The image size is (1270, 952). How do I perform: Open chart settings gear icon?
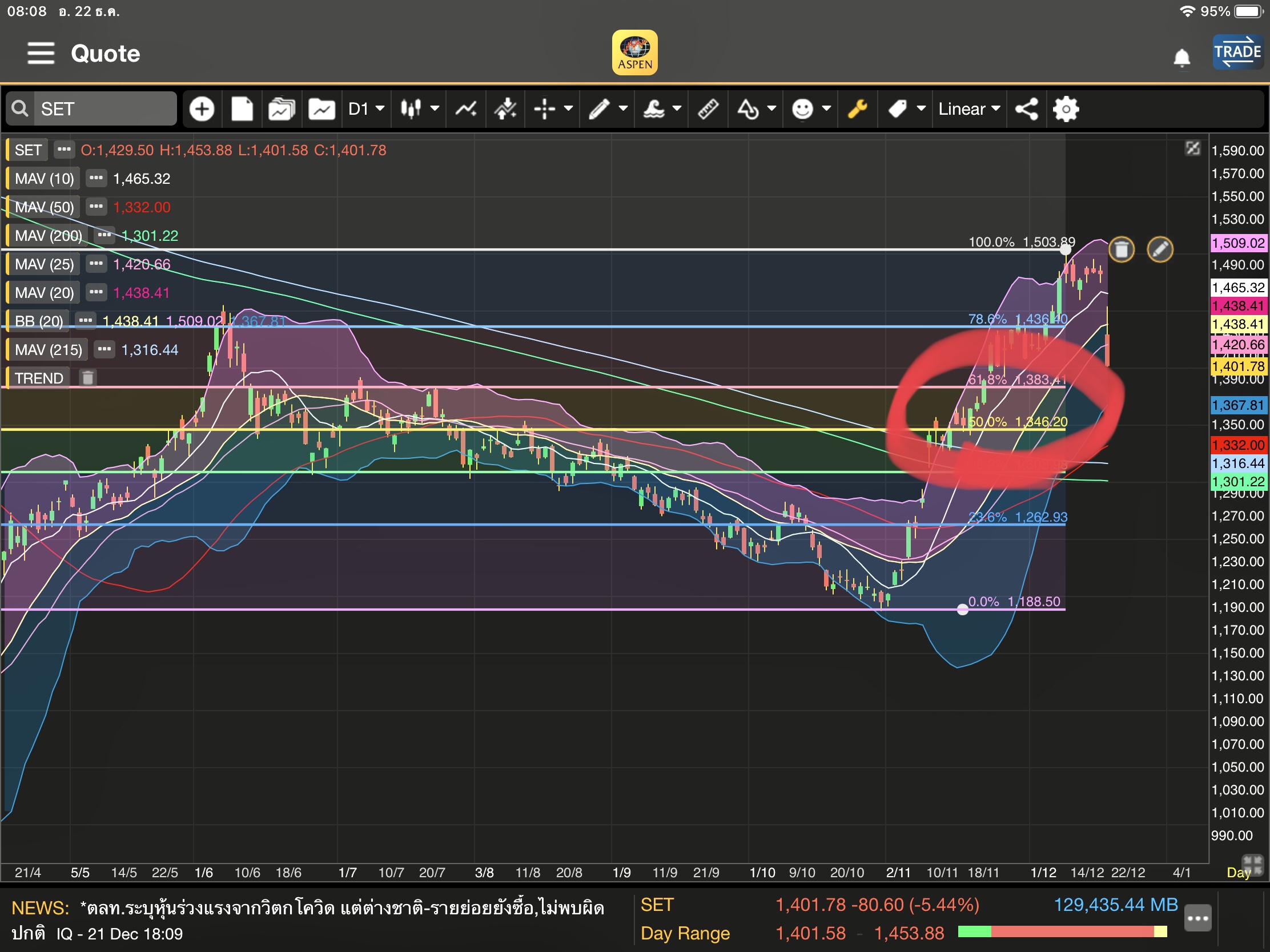pos(1066,109)
